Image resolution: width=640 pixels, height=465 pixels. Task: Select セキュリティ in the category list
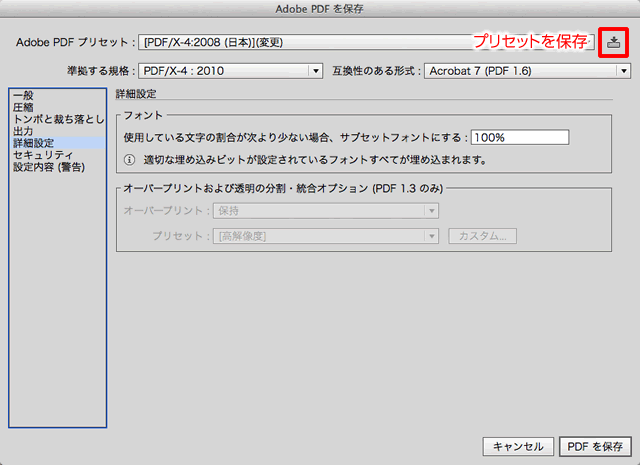click(57, 155)
